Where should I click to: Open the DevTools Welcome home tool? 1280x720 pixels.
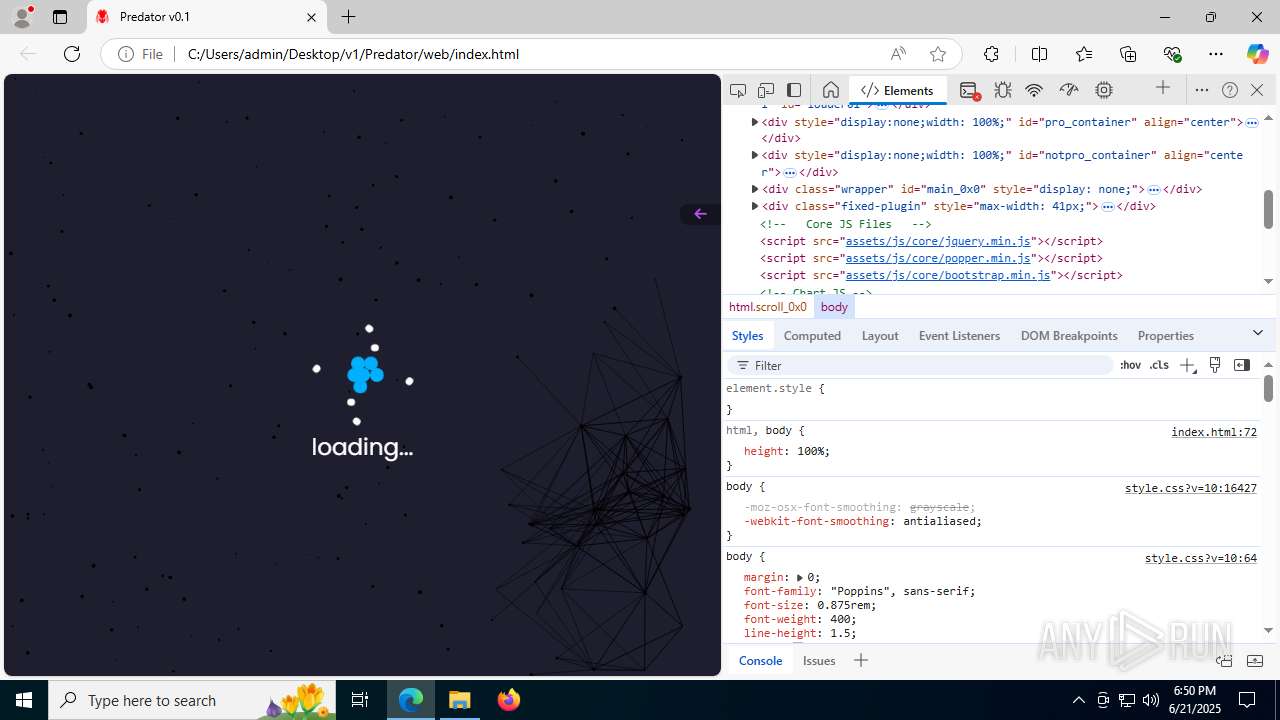pyautogui.click(x=830, y=90)
